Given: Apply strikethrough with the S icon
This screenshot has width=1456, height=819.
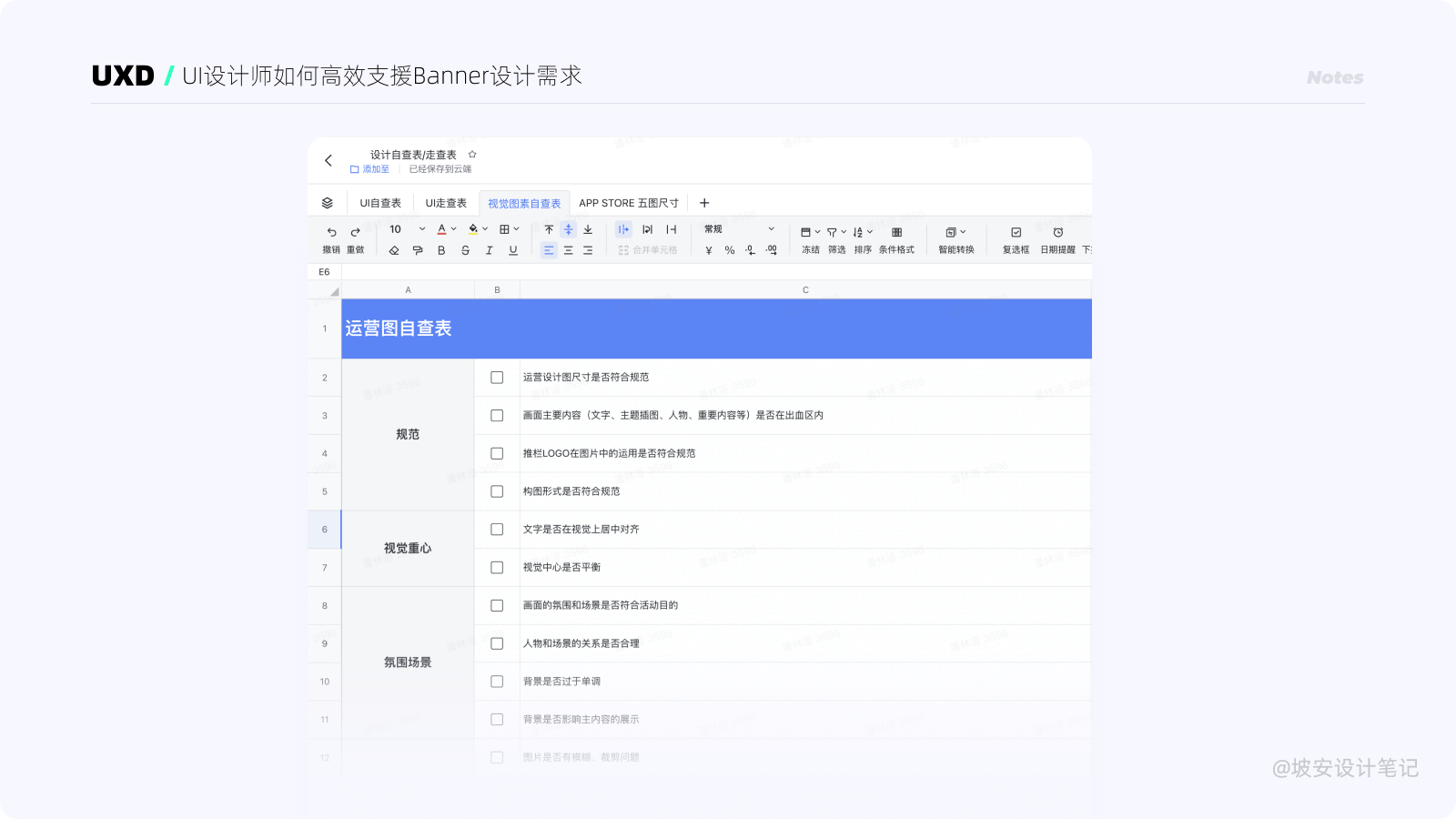Looking at the screenshot, I should [465, 250].
